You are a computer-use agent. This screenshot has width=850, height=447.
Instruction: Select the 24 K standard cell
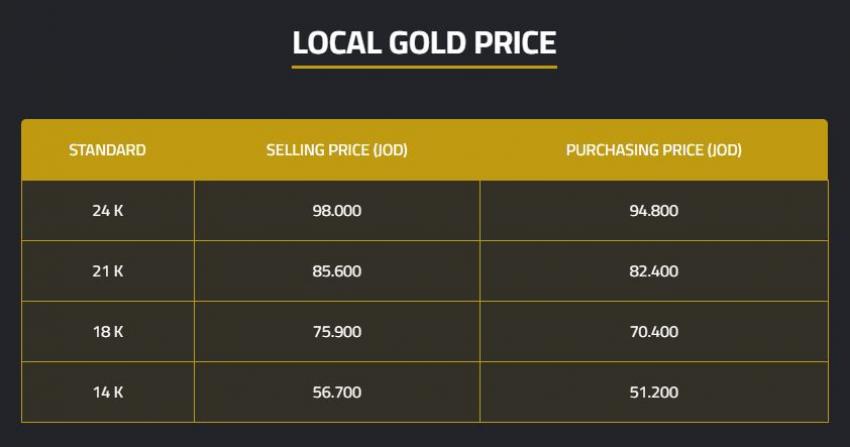coord(107,211)
